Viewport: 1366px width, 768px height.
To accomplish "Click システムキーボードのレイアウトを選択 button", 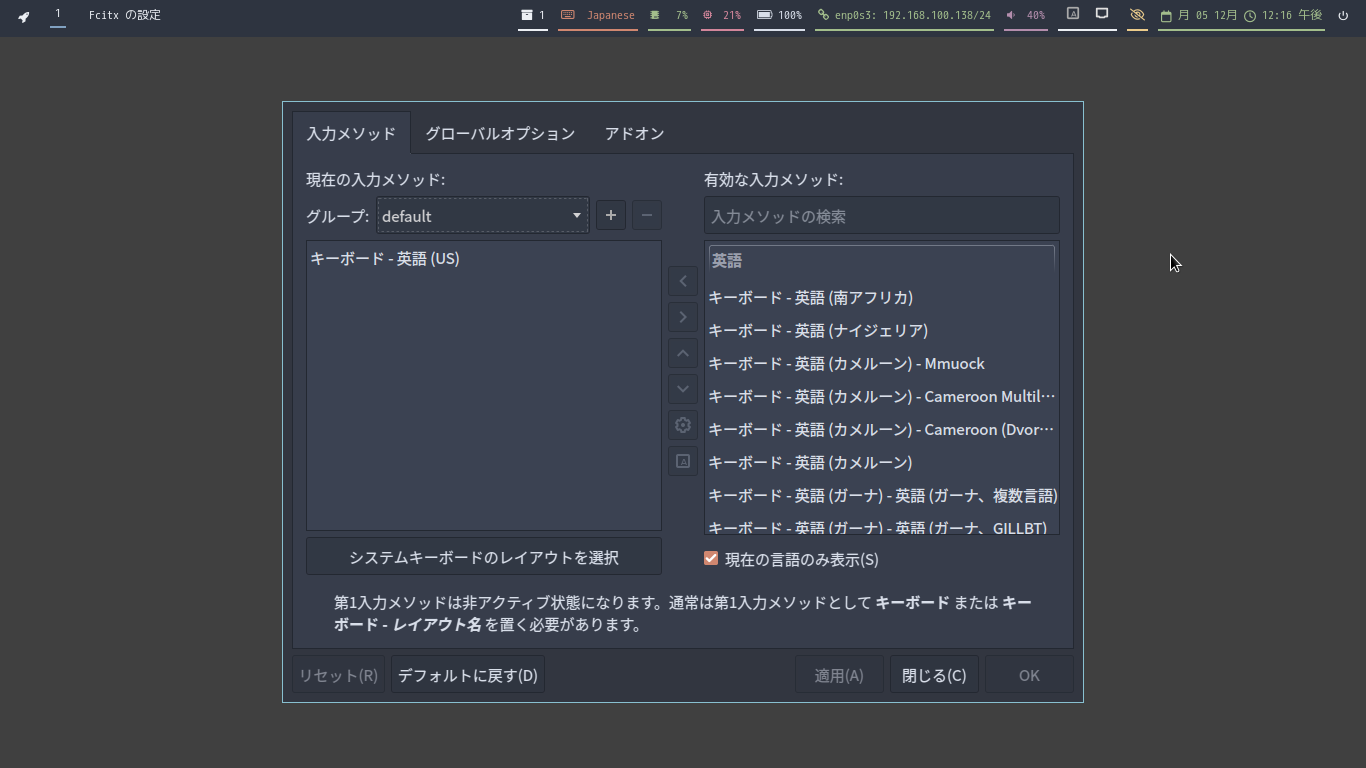I will (x=484, y=557).
